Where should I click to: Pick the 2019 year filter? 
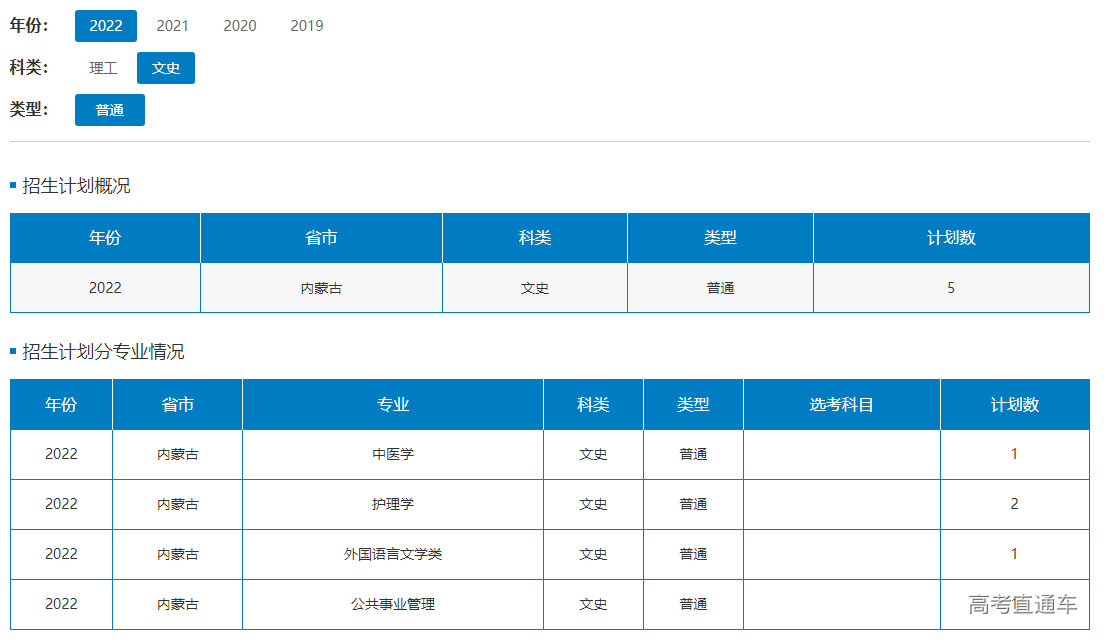coord(306,26)
